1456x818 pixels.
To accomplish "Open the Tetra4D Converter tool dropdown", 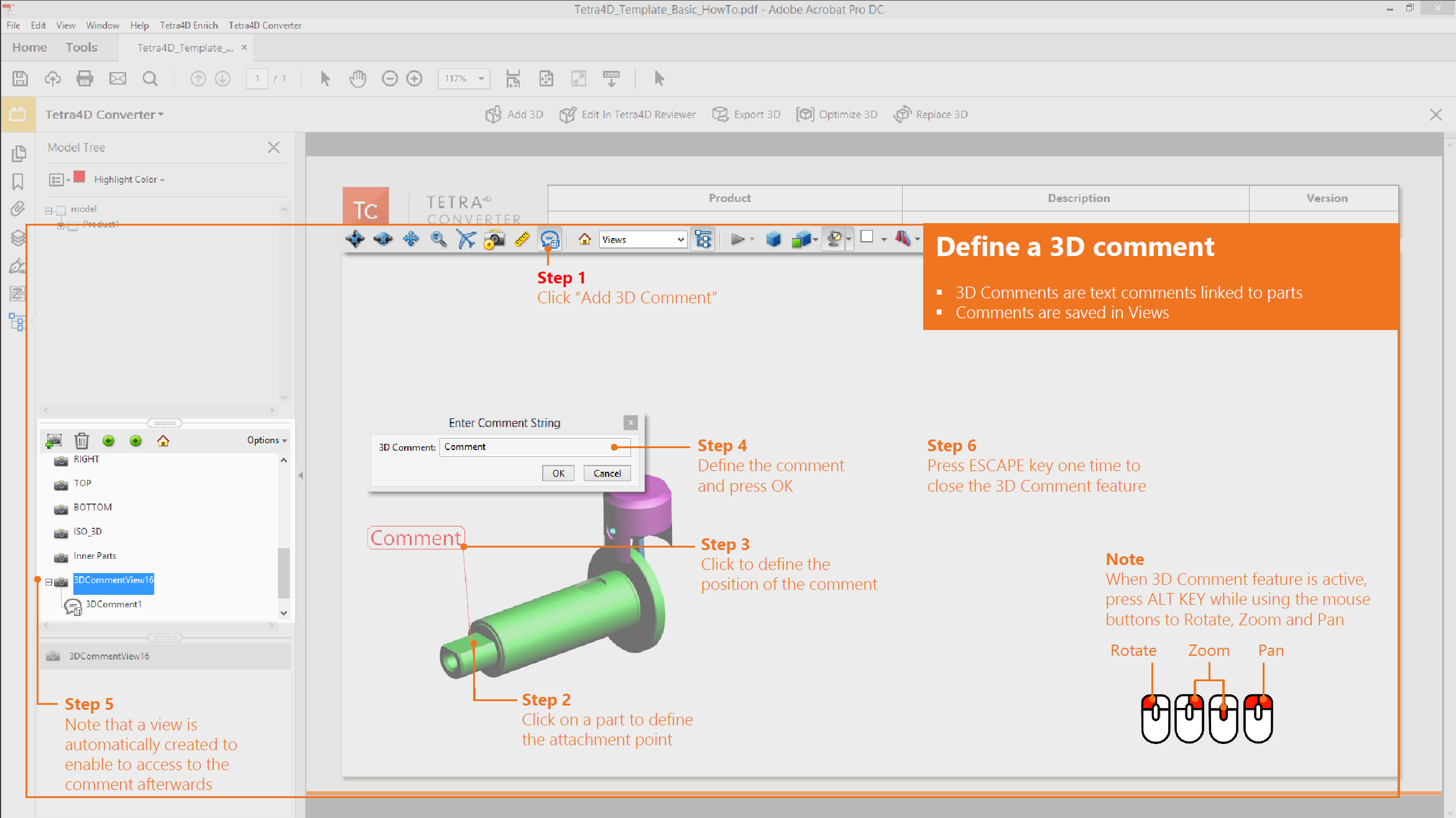I will click(104, 114).
